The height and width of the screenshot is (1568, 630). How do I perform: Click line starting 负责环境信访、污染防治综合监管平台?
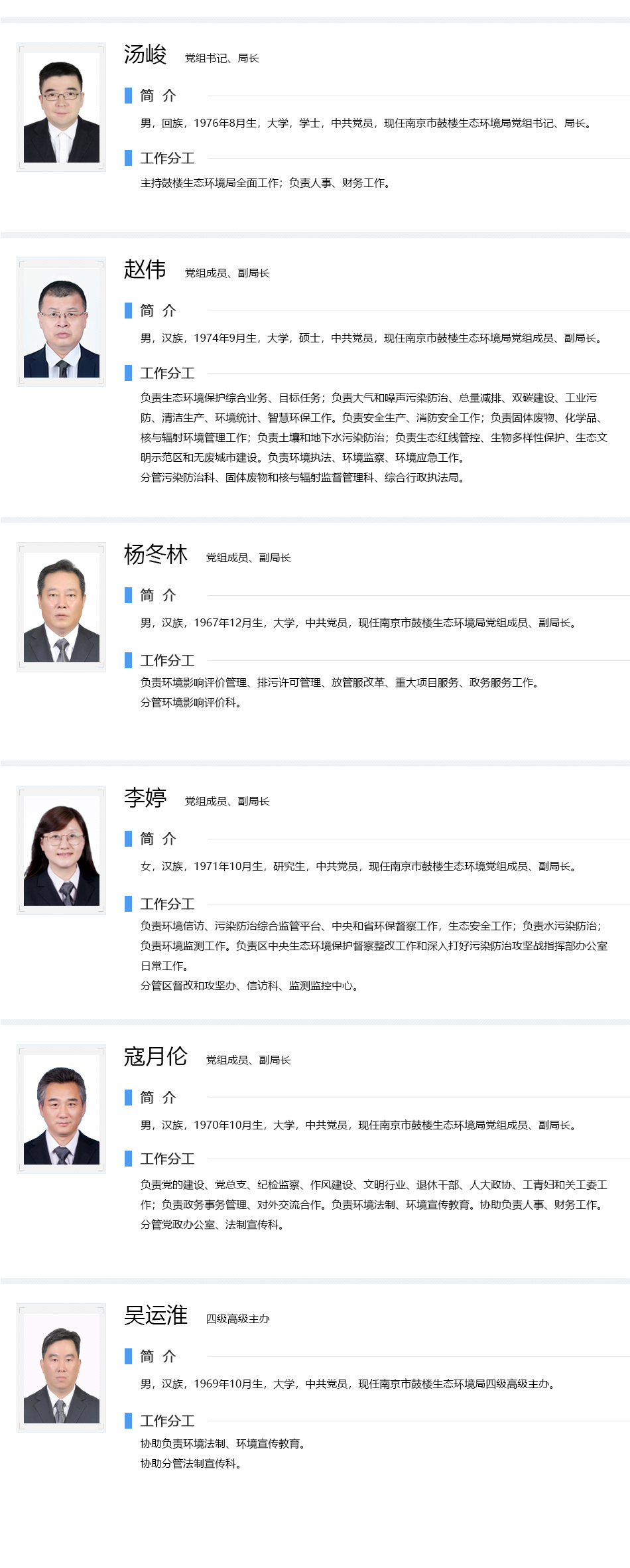click(371, 926)
